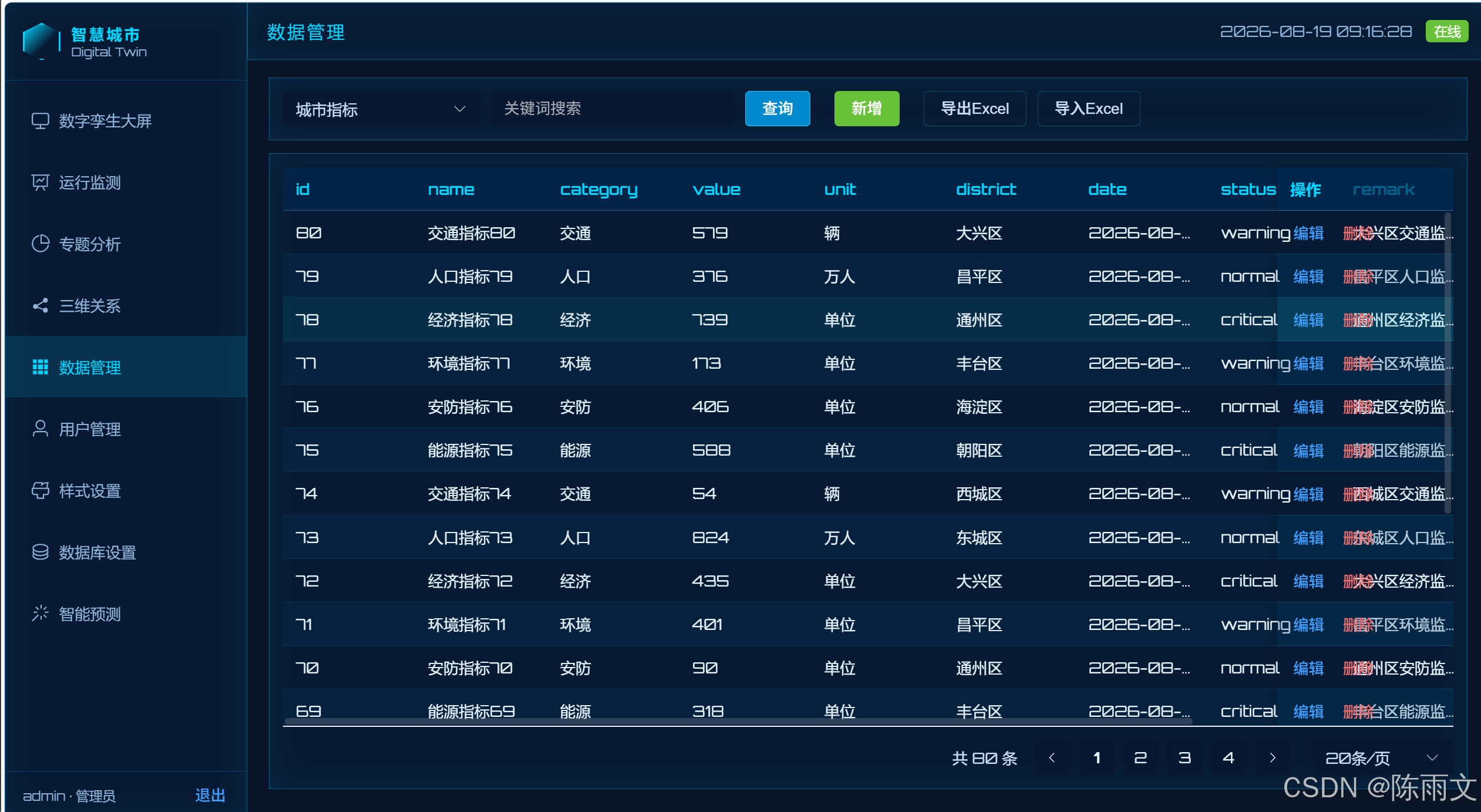Click the 导出Excel button
The image size is (1481, 812).
coord(975,109)
